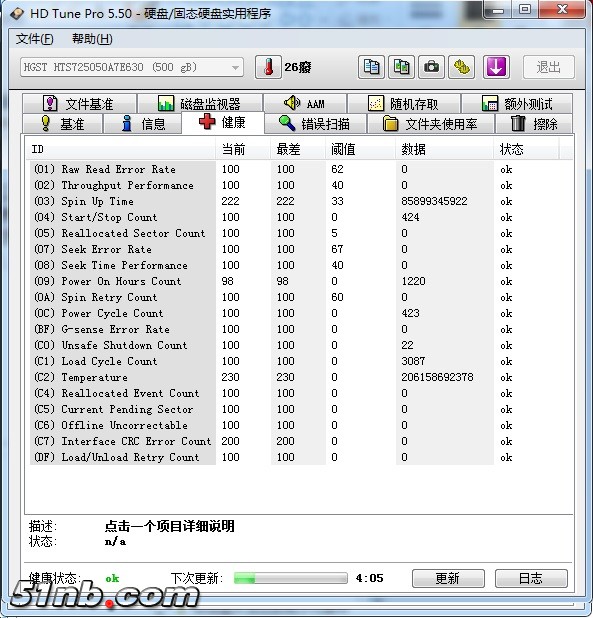Copy info to clipboard toolbar icon
The image size is (593, 618).
pyautogui.click(x=371, y=67)
